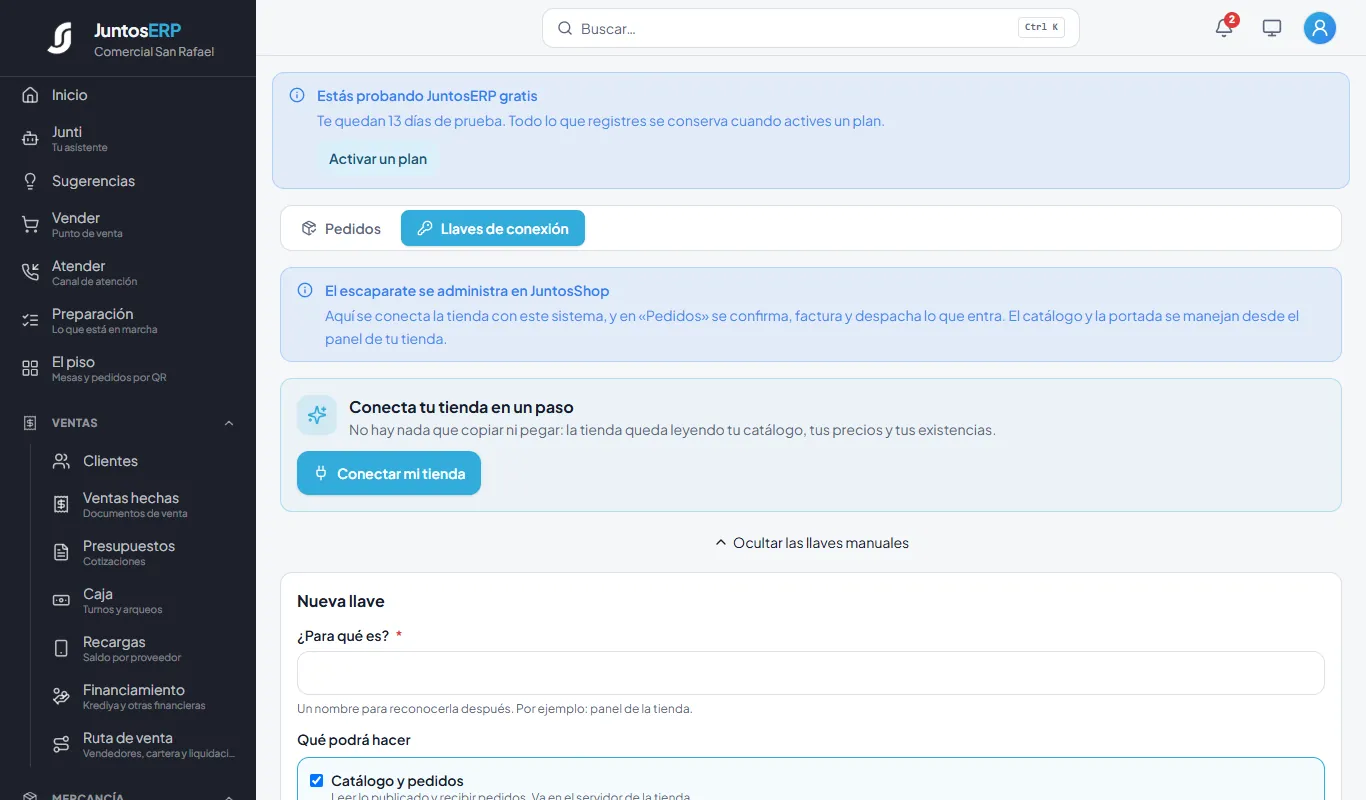Image resolution: width=1366 pixels, height=800 pixels.
Task: Click the Ruta de venta route icon
Action: (61, 744)
